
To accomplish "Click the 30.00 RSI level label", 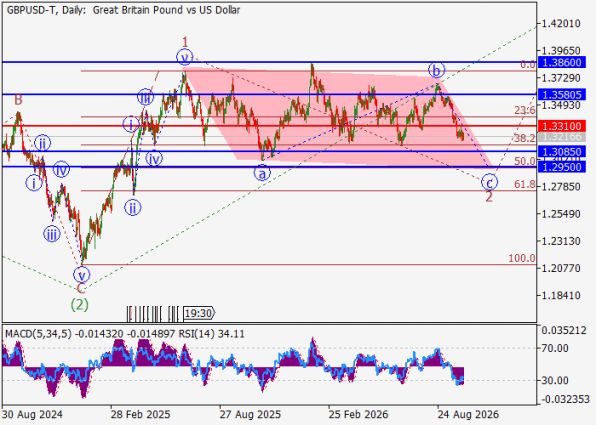I will (555, 381).
